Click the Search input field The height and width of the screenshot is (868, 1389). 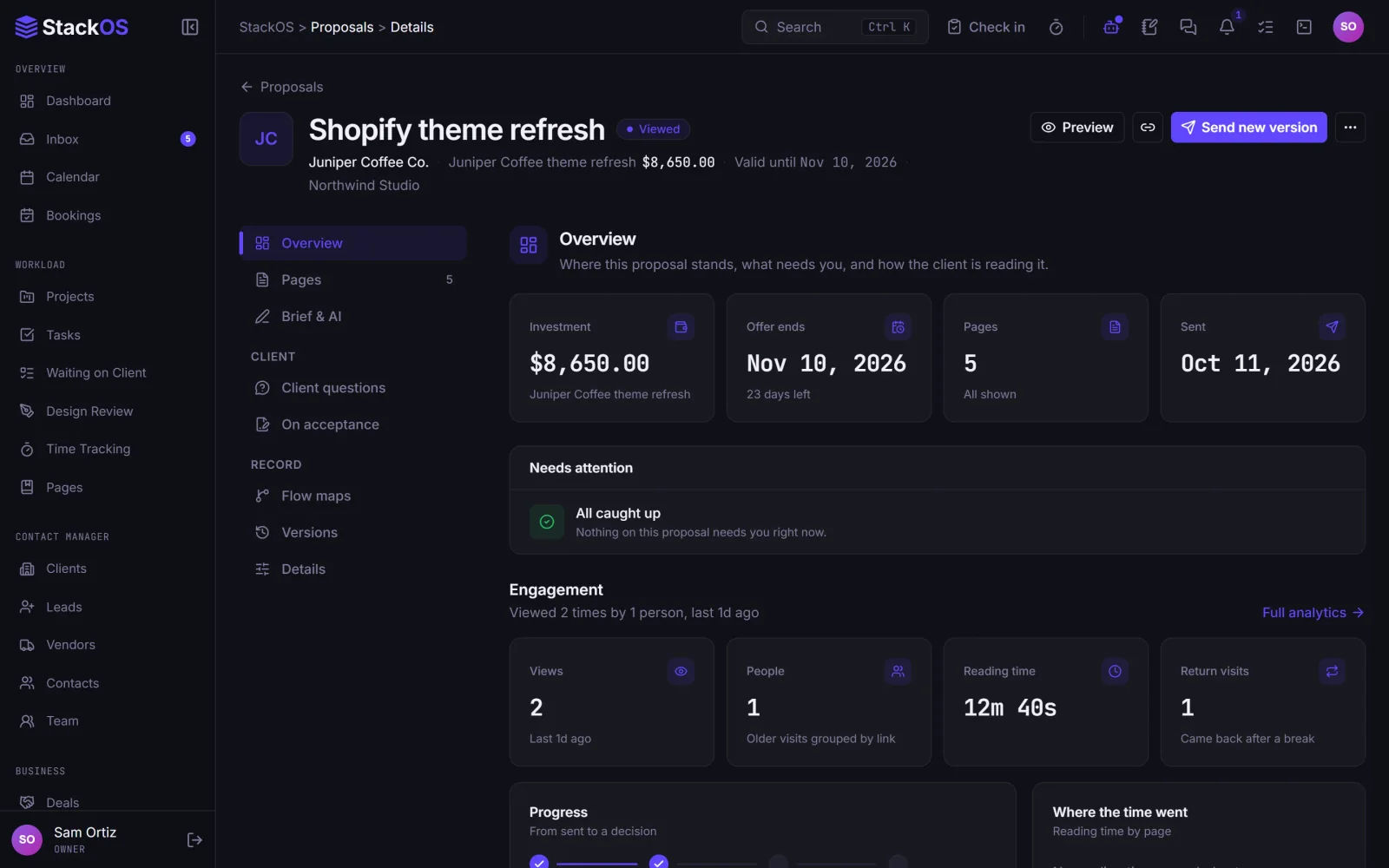tap(835, 27)
